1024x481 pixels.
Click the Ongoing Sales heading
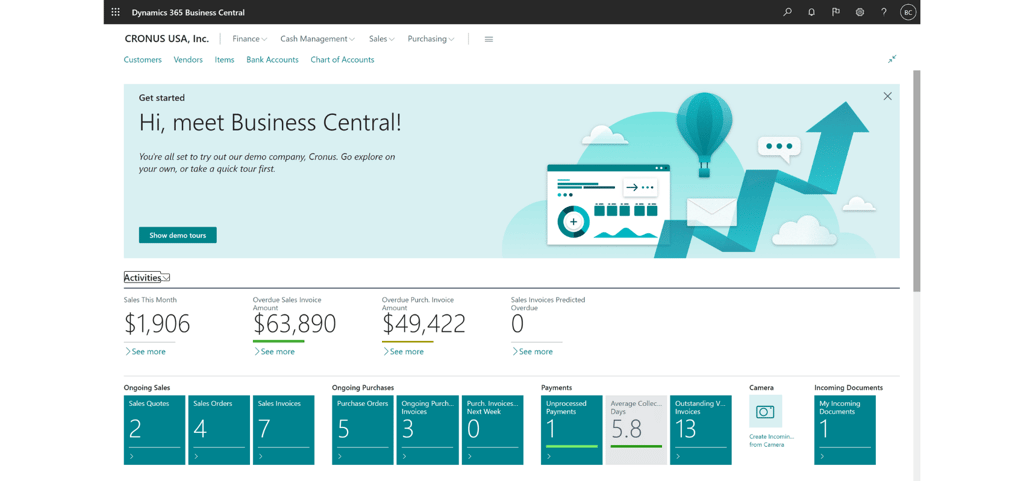click(x=147, y=387)
